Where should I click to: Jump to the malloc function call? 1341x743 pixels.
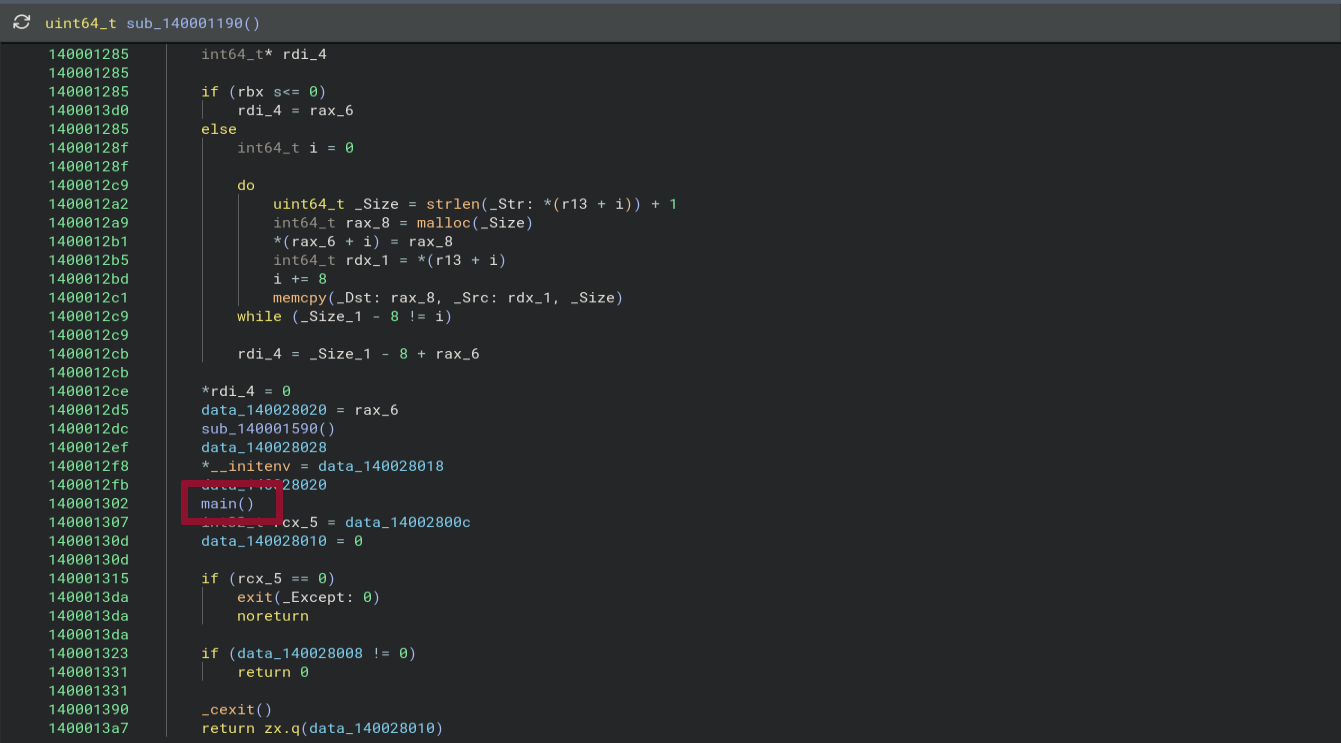point(443,223)
